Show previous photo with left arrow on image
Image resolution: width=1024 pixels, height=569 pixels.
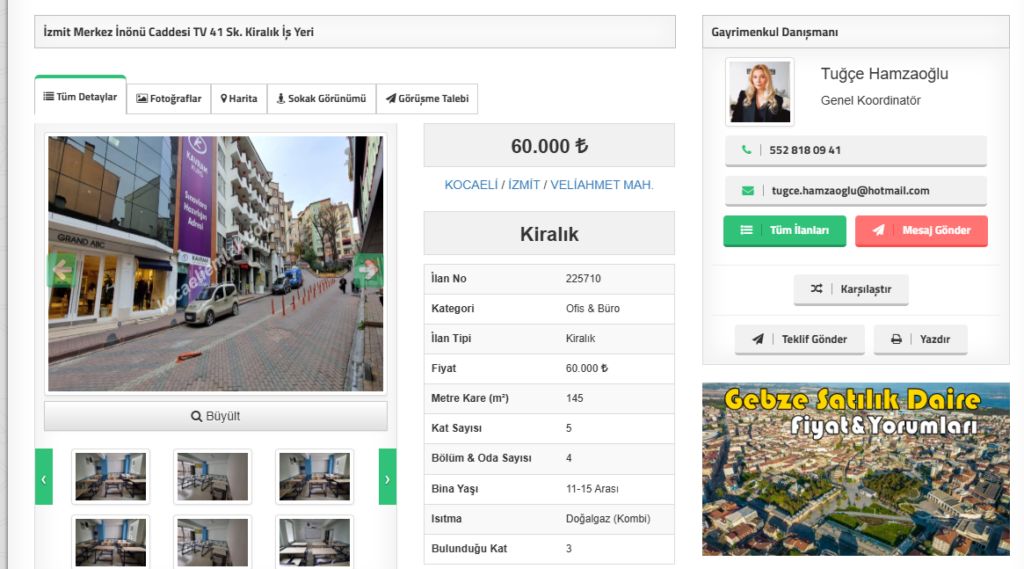pos(62,269)
